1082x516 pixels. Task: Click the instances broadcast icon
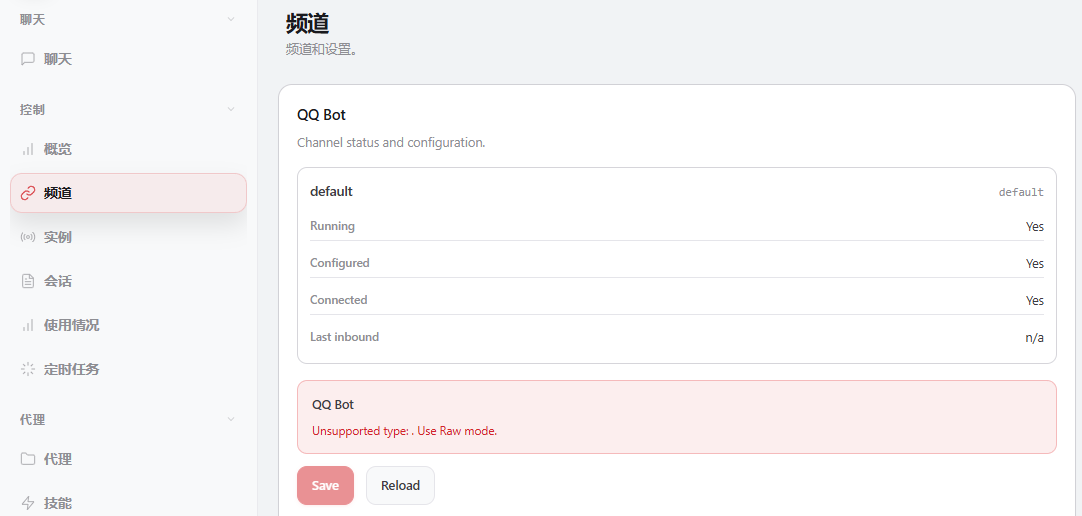click(x=28, y=237)
